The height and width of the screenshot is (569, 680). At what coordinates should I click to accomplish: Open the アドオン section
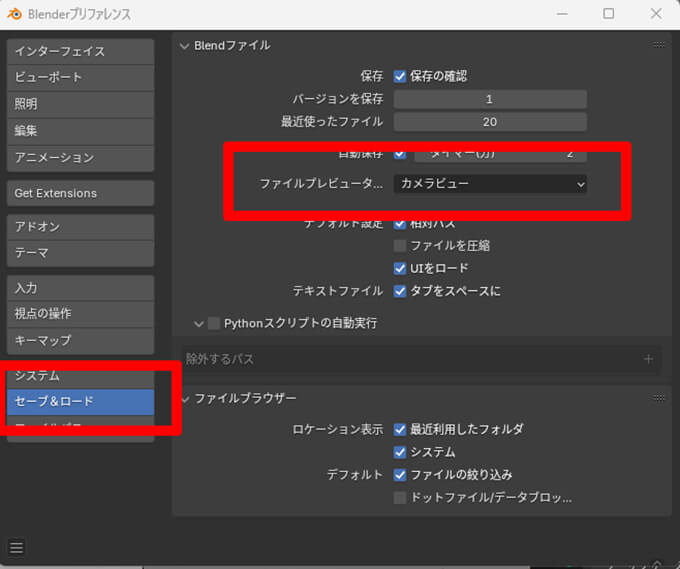coord(80,227)
